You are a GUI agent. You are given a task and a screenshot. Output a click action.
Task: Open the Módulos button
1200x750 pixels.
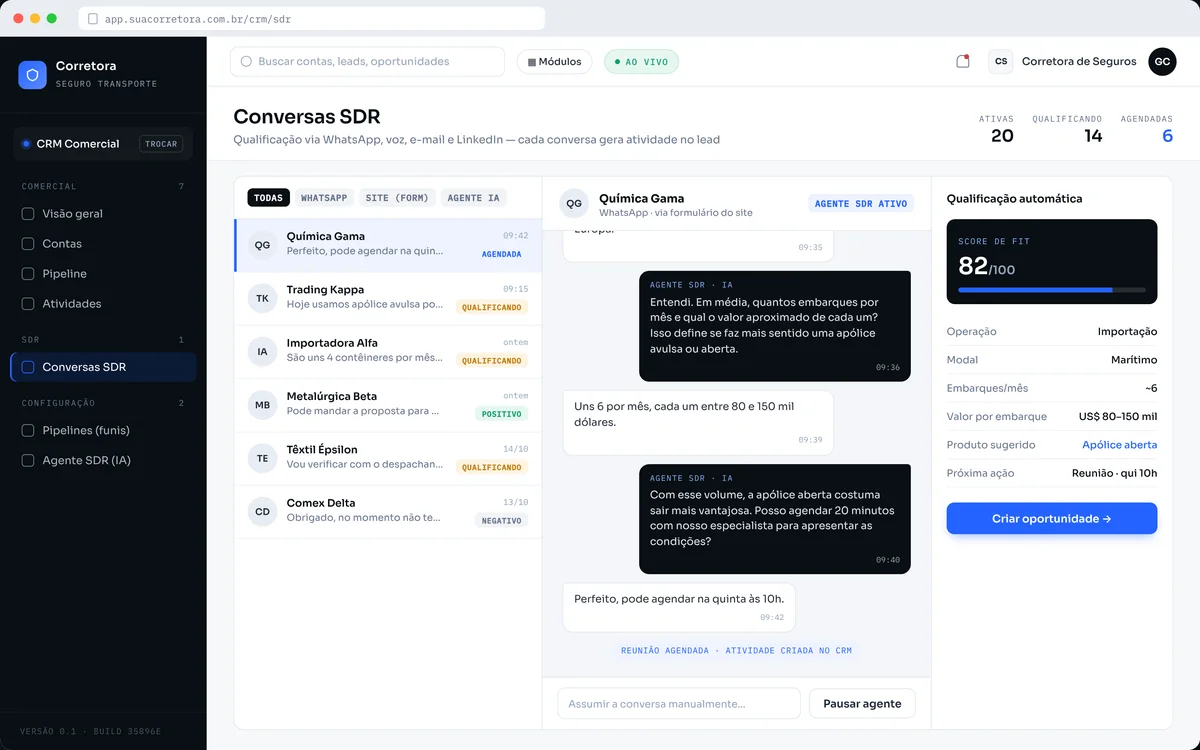coord(555,62)
